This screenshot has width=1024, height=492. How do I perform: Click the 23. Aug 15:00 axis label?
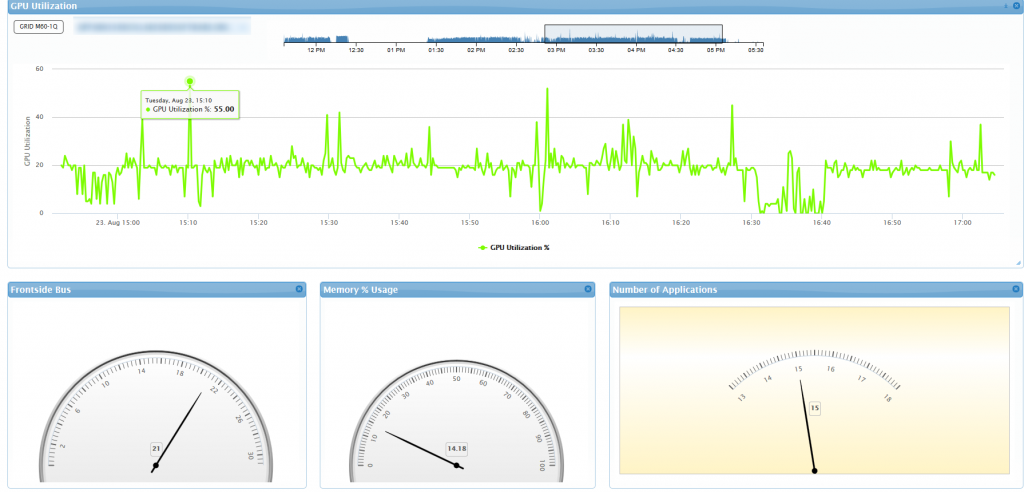coord(118,223)
